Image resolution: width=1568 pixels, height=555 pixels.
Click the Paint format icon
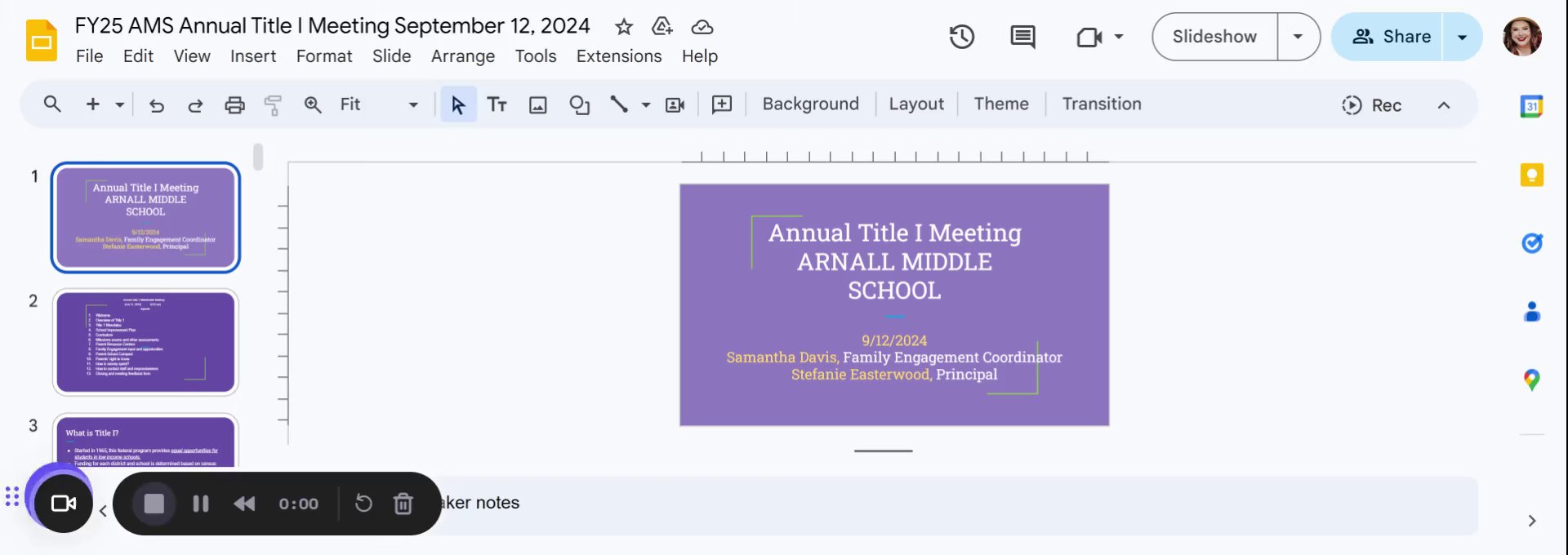coord(273,104)
